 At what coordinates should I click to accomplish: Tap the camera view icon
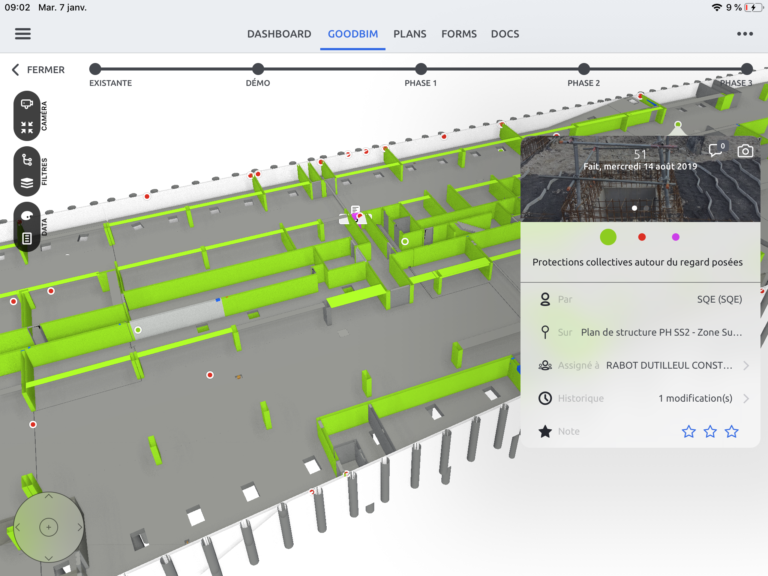pos(27,104)
